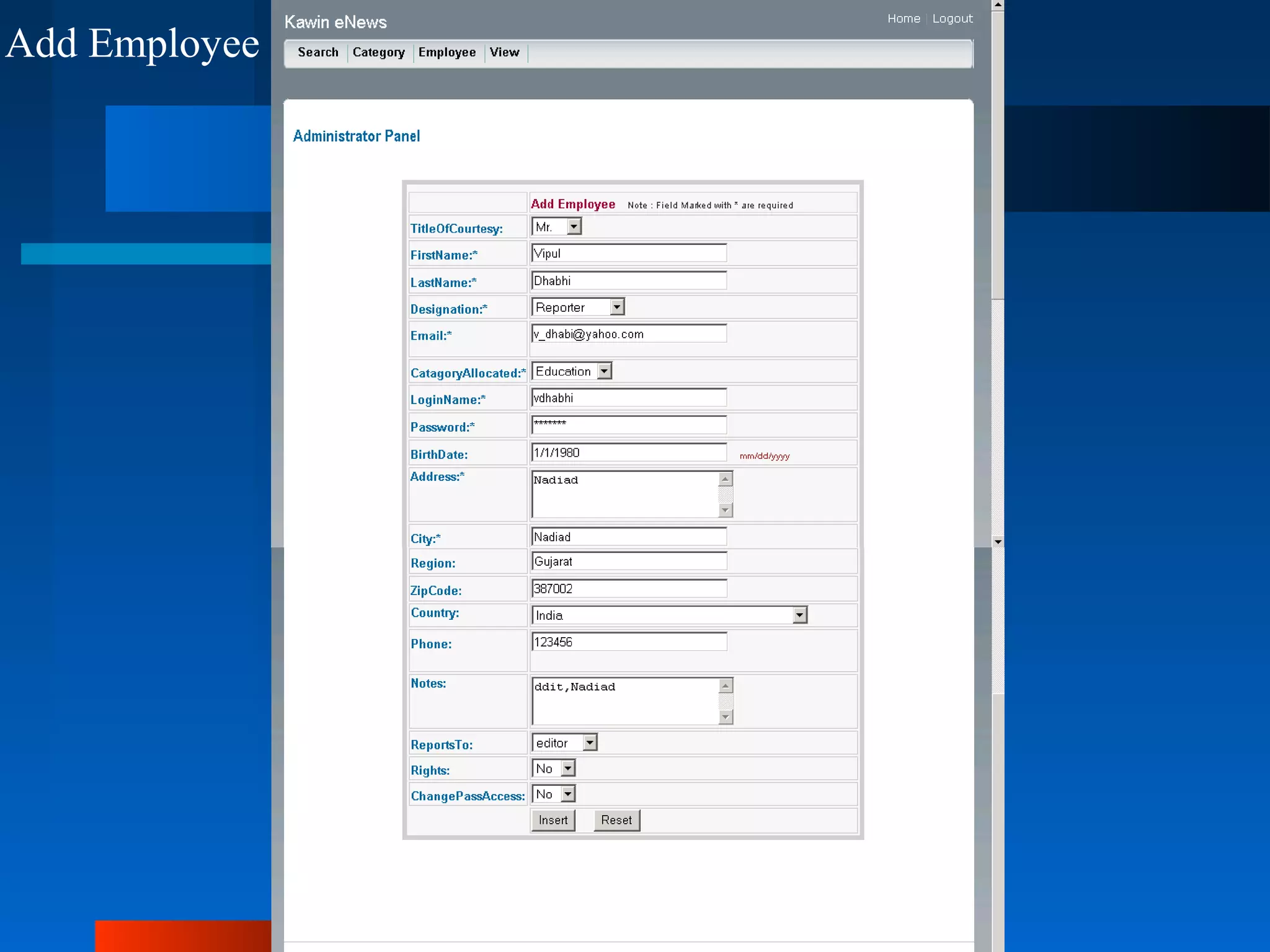Click the page scrollbar down arrow
The width and height of the screenshot is (1270, 952).
(x=998, y=542)
